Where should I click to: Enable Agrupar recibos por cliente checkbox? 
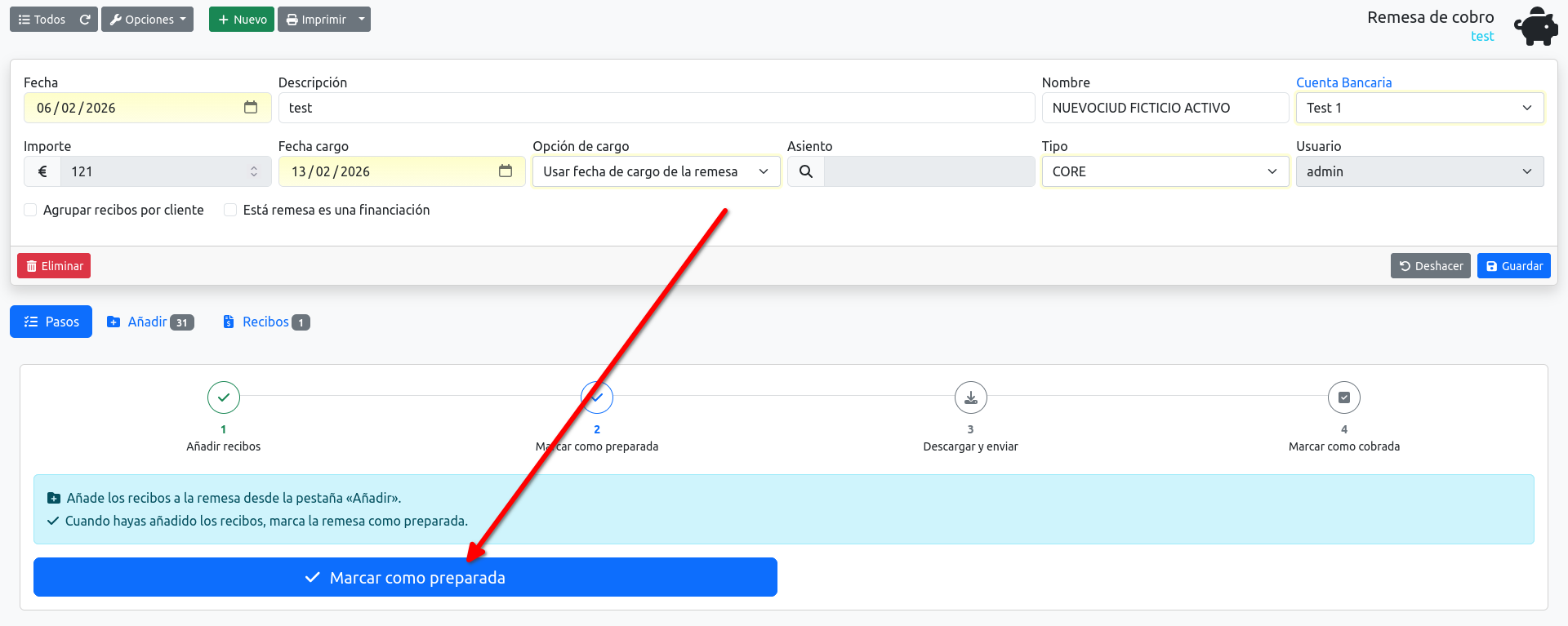click(x=30, y=210)
